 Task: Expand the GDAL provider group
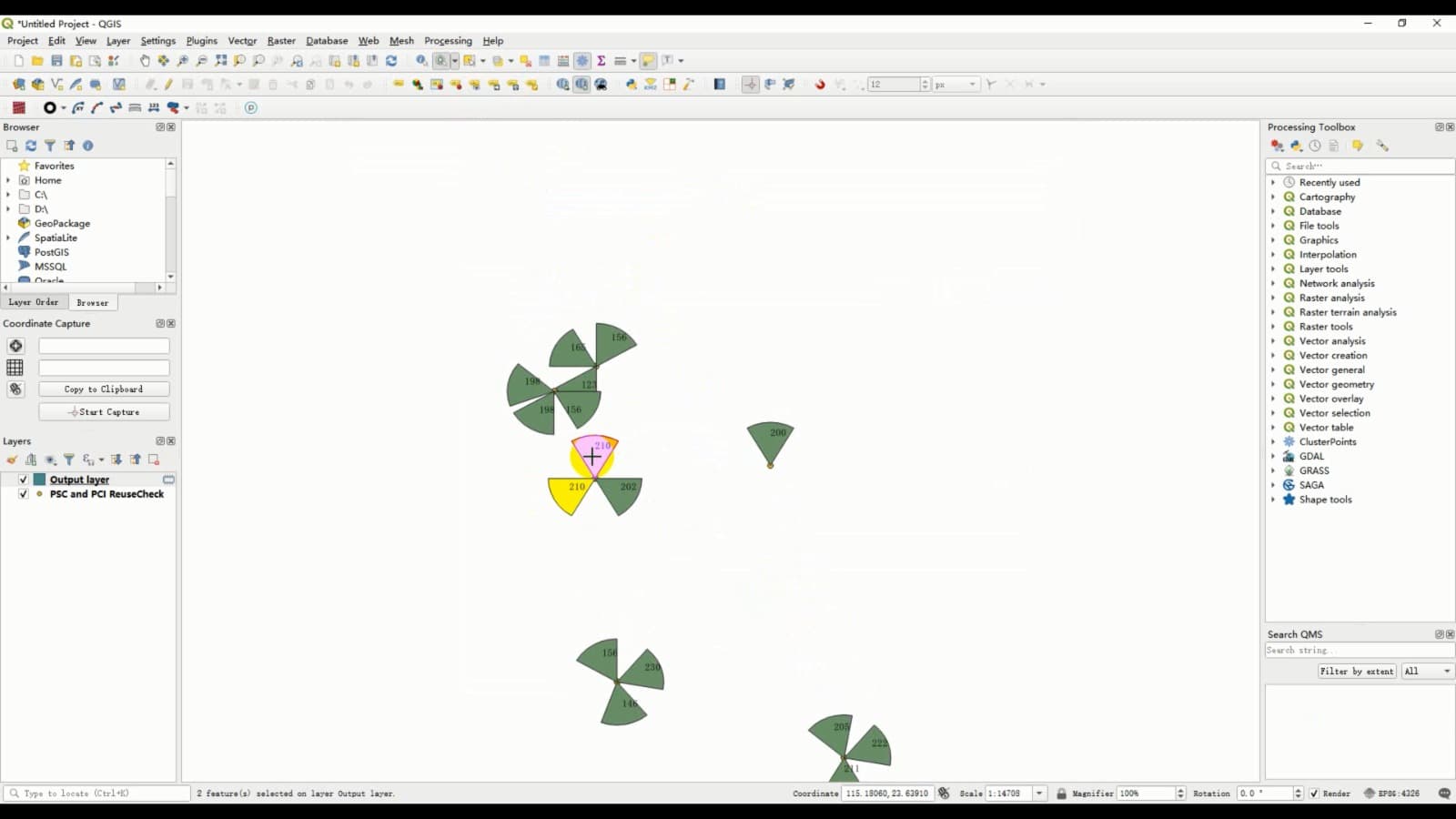(1273, 456)
